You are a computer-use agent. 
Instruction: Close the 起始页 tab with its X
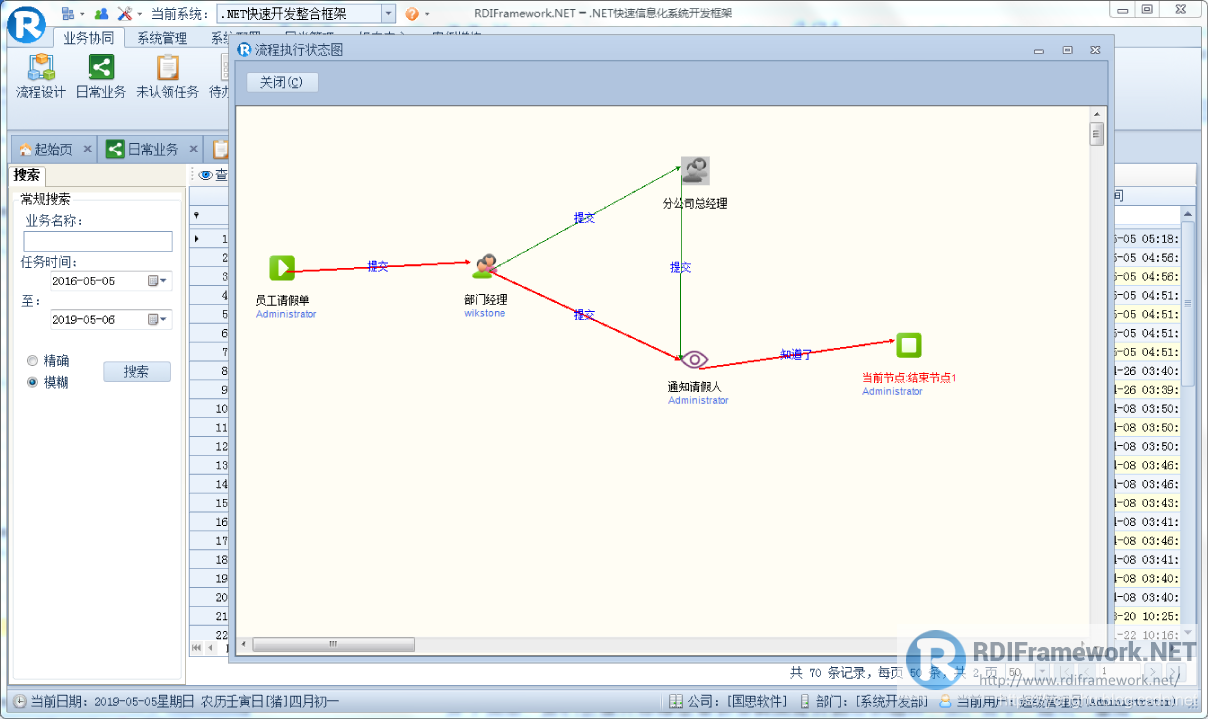88,149
